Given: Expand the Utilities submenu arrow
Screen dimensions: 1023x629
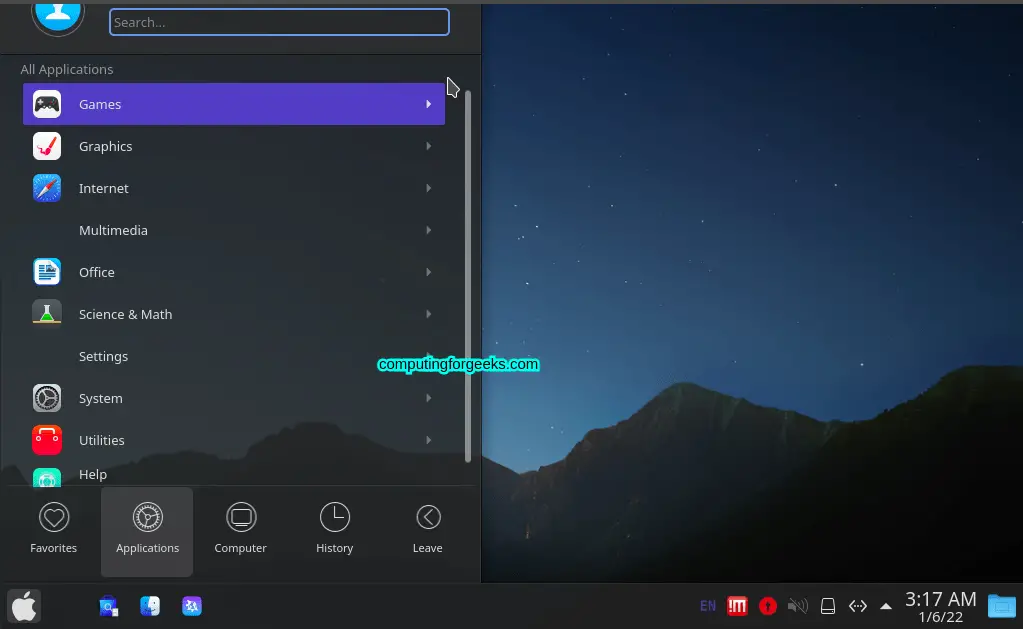Looking at the screenshot, I should pos(429,440).
